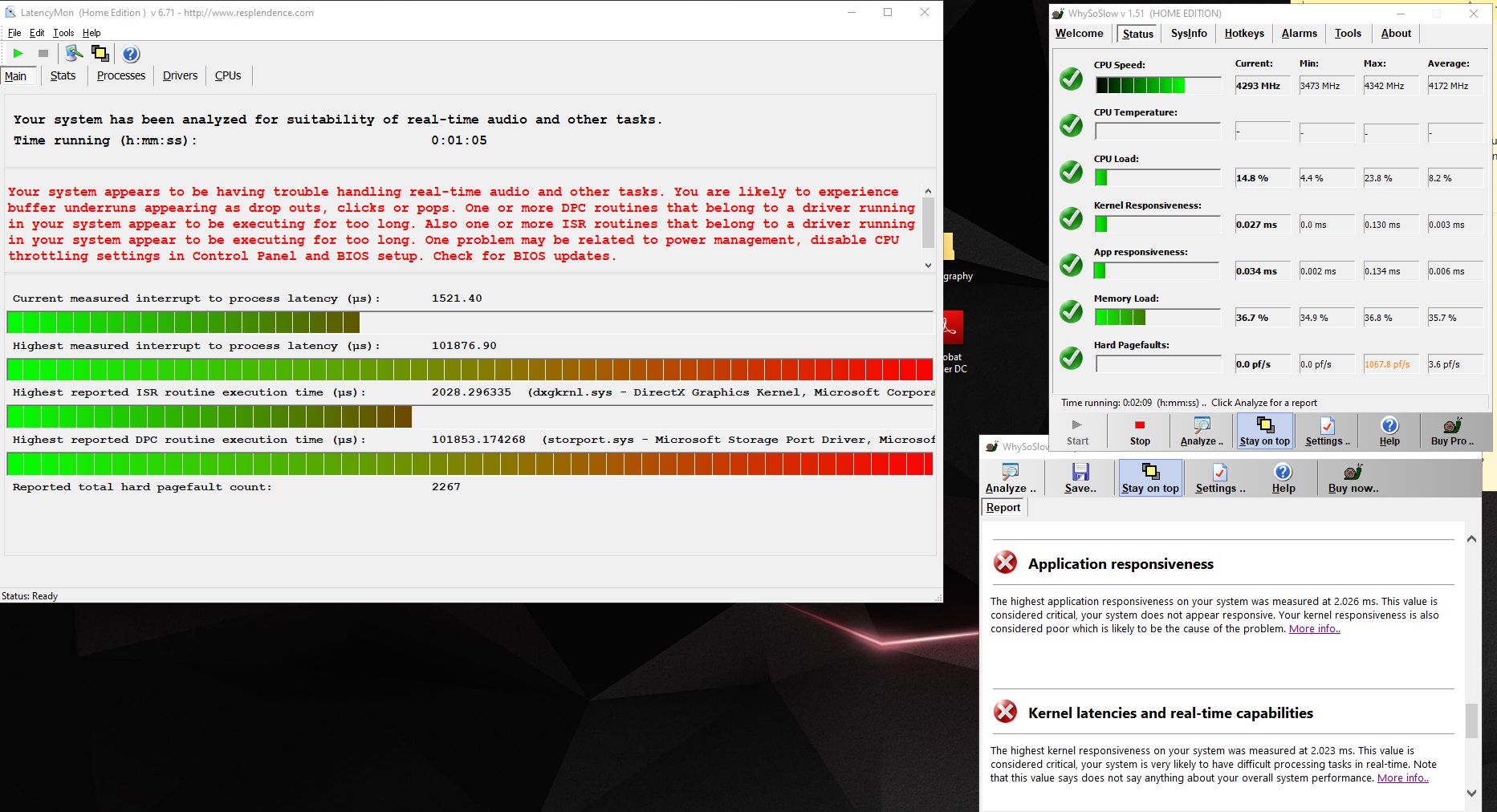Open the SysInfo tab in WhySoSlow
The image size is (1497, 812).
tap(1189, 33)
